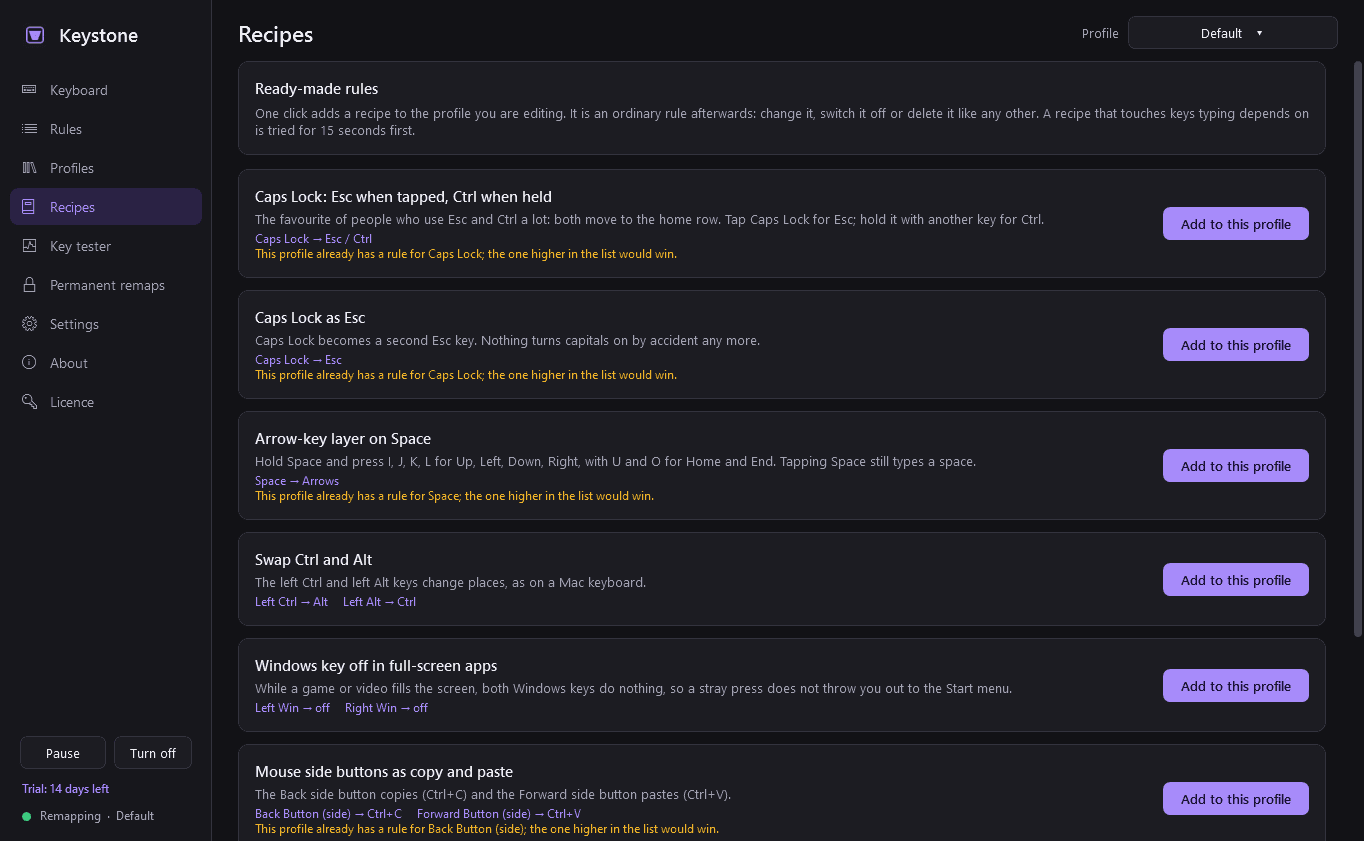The height and width of the screenshot is (841, 1364).
Task: Click the Keystone logo icon
Action: pyautogui.click(x=35, y=36)
